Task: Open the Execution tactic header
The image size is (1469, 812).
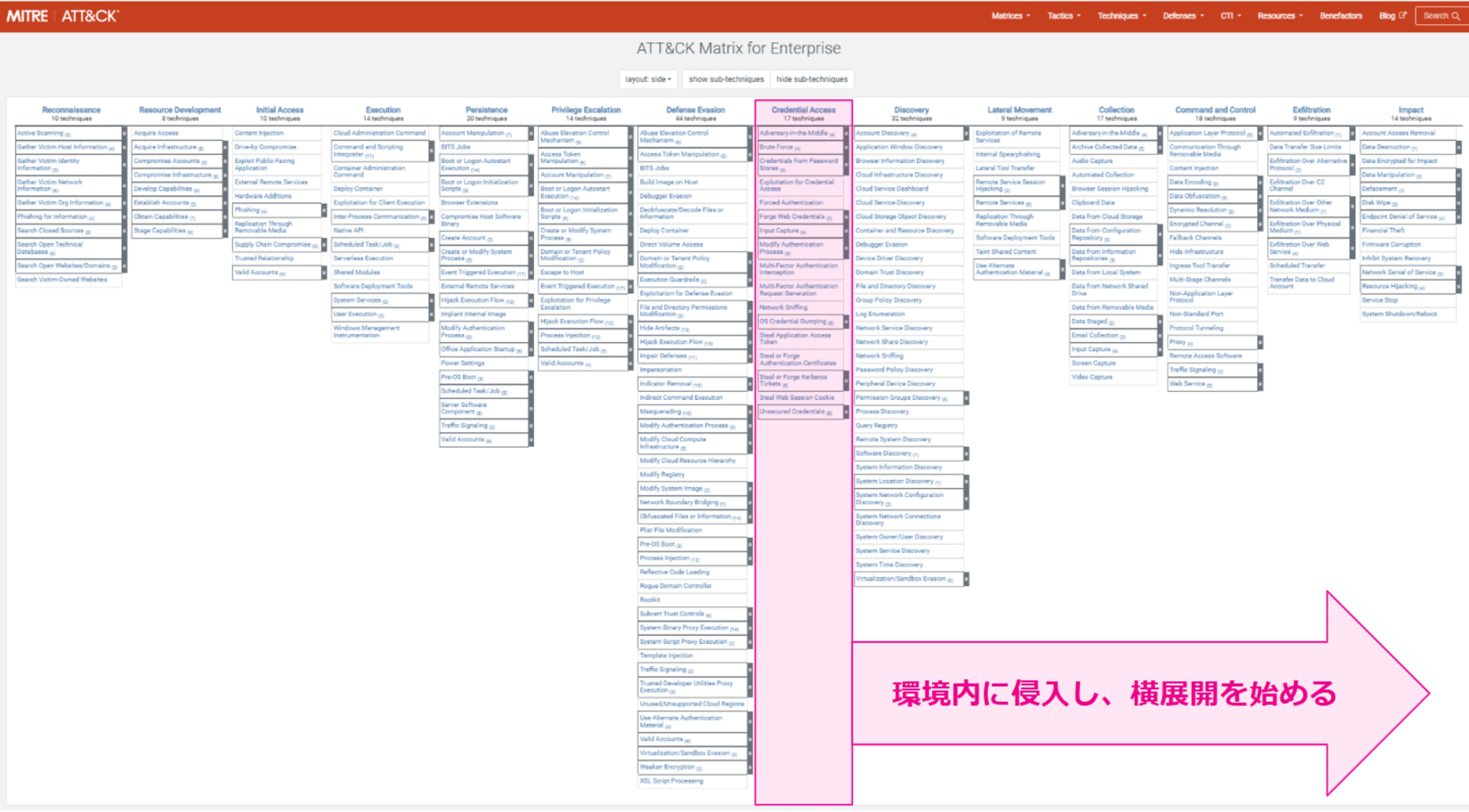Action: point(383,110)
